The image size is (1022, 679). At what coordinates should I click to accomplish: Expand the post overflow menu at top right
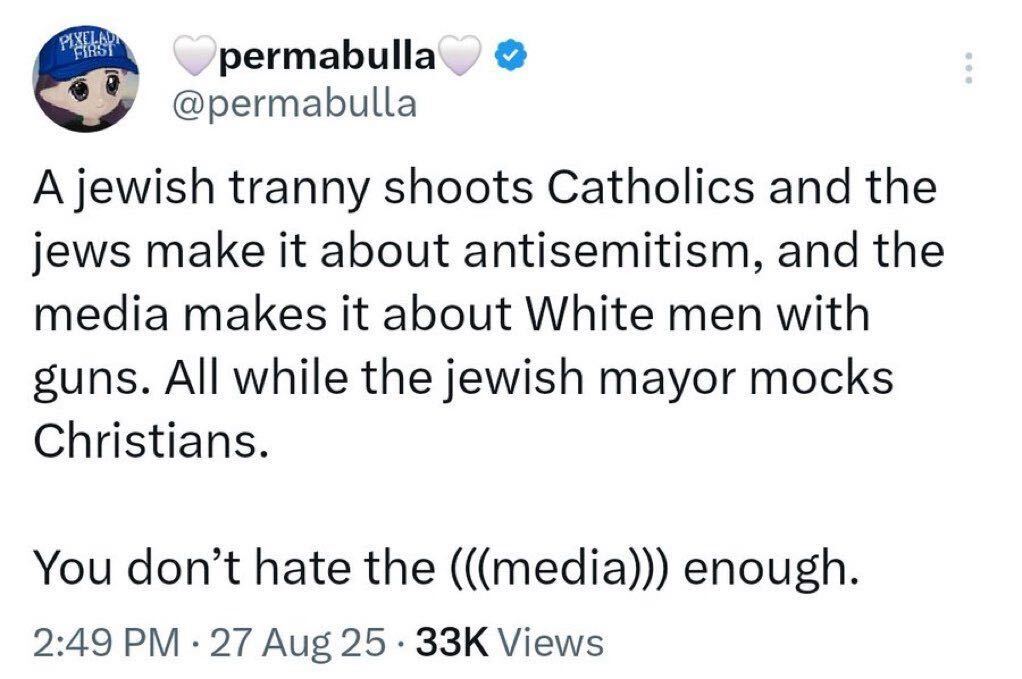pos(967,68)
